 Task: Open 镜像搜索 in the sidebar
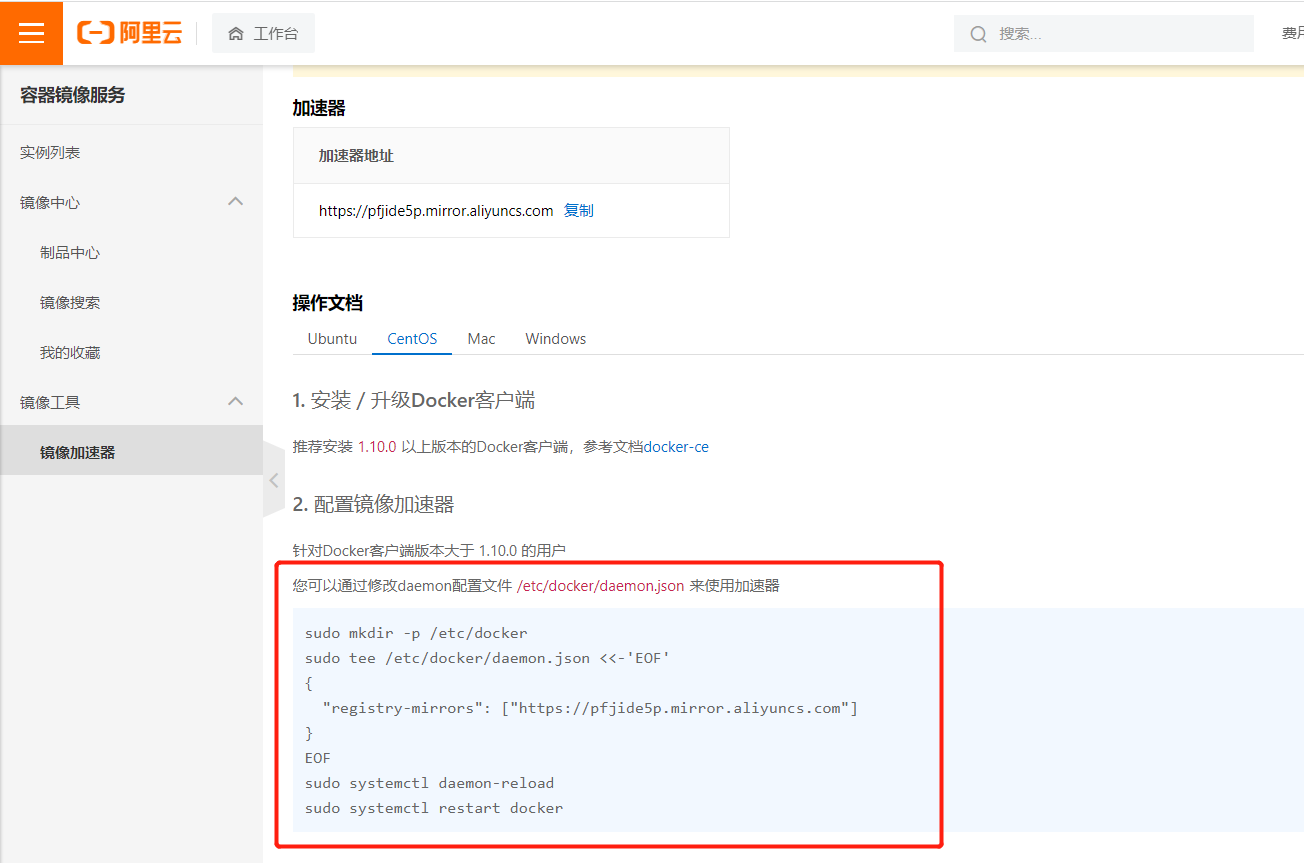[70, 303]
